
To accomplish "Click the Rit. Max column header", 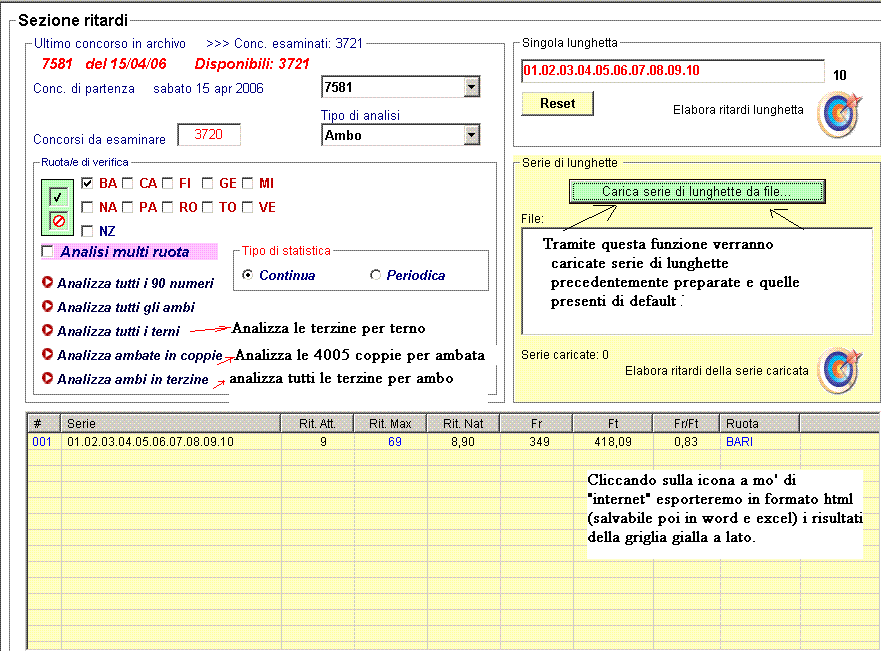I will [389, 424].
